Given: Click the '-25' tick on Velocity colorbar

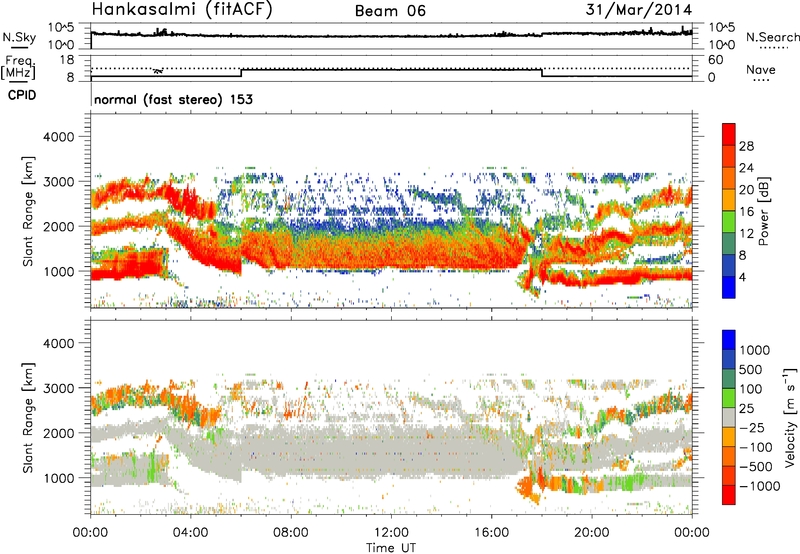Looking at the screenshot, I should (751, 427).
